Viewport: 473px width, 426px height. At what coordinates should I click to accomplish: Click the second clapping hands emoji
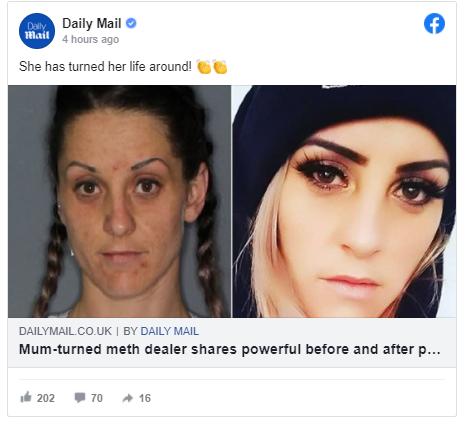point(220,67)
